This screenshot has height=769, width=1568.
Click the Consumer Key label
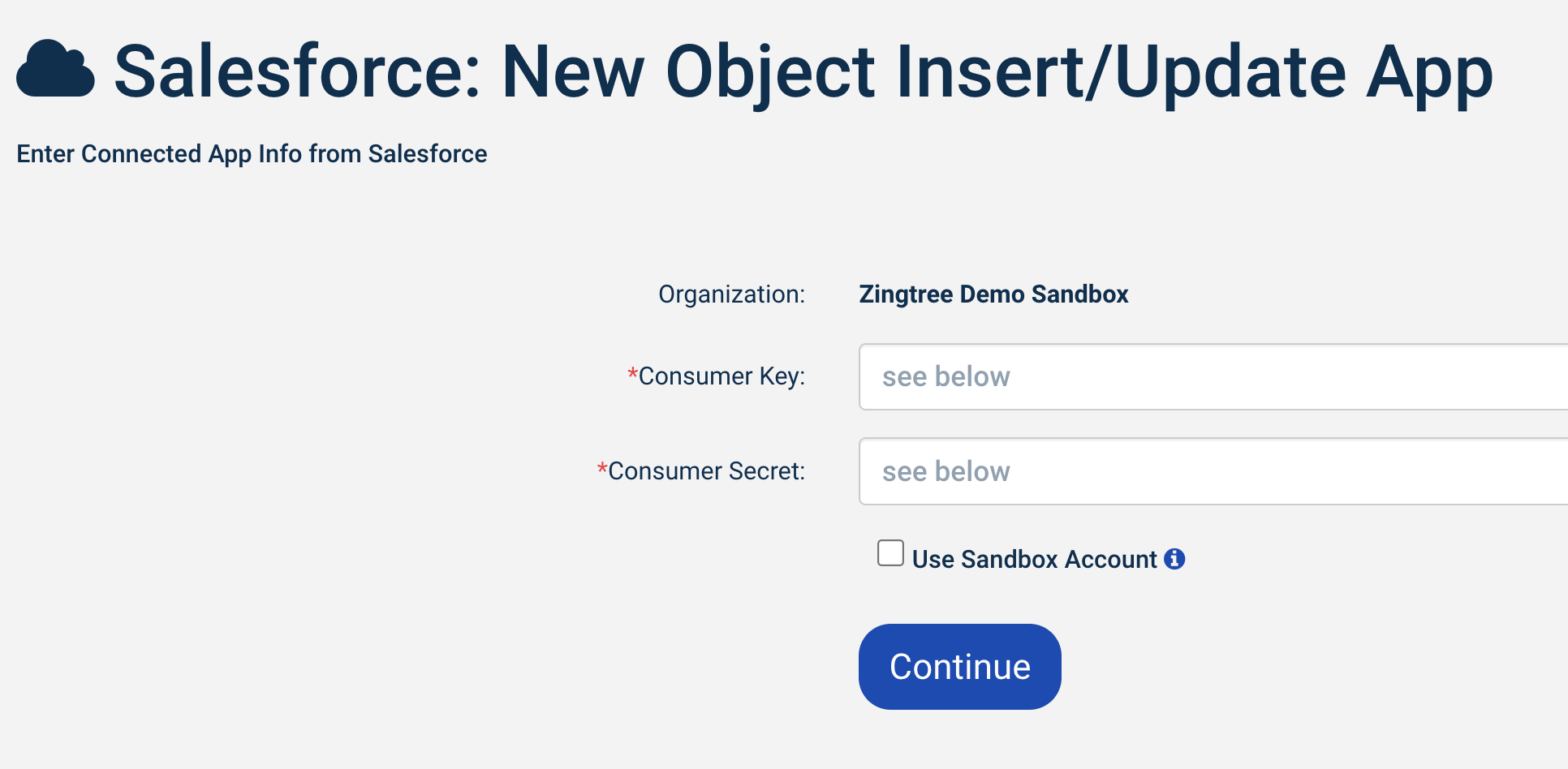[721, 376]
